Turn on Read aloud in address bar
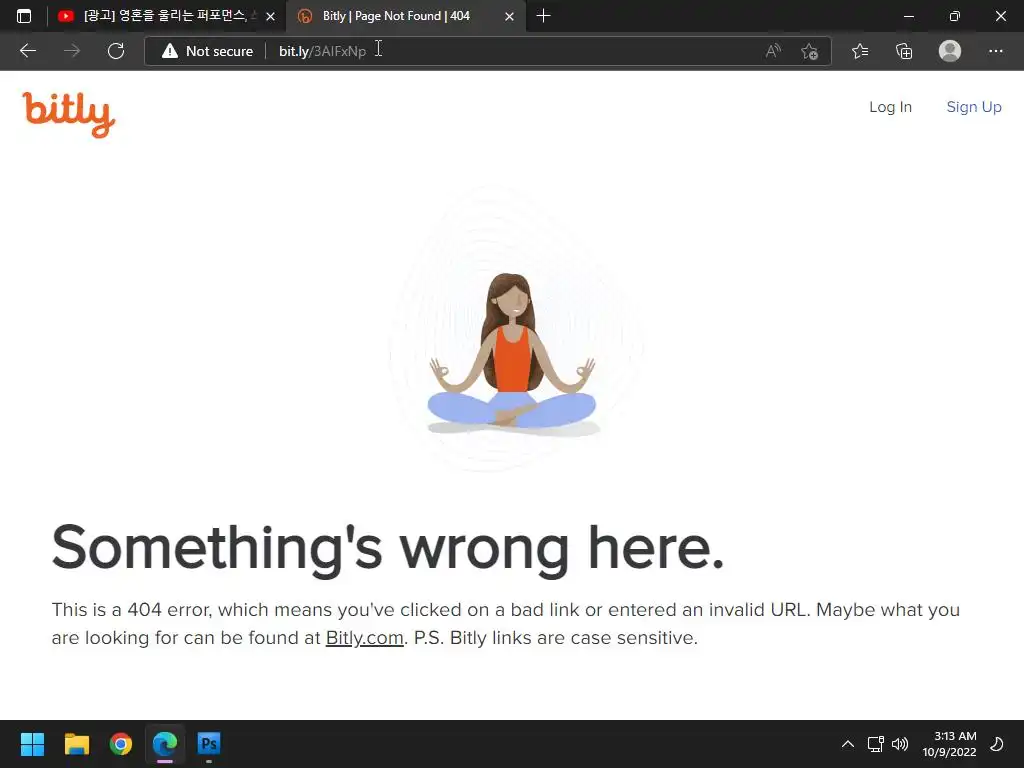Image resolution: width=1024 pixels, height=768 pixels. 773,51
